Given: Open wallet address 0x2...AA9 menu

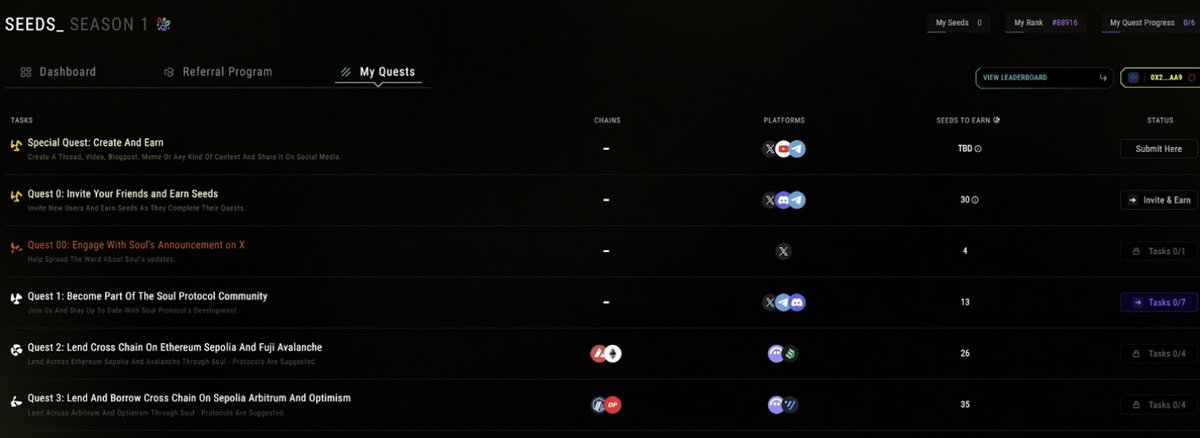Looking at the screenshot, I should 1159,77.
